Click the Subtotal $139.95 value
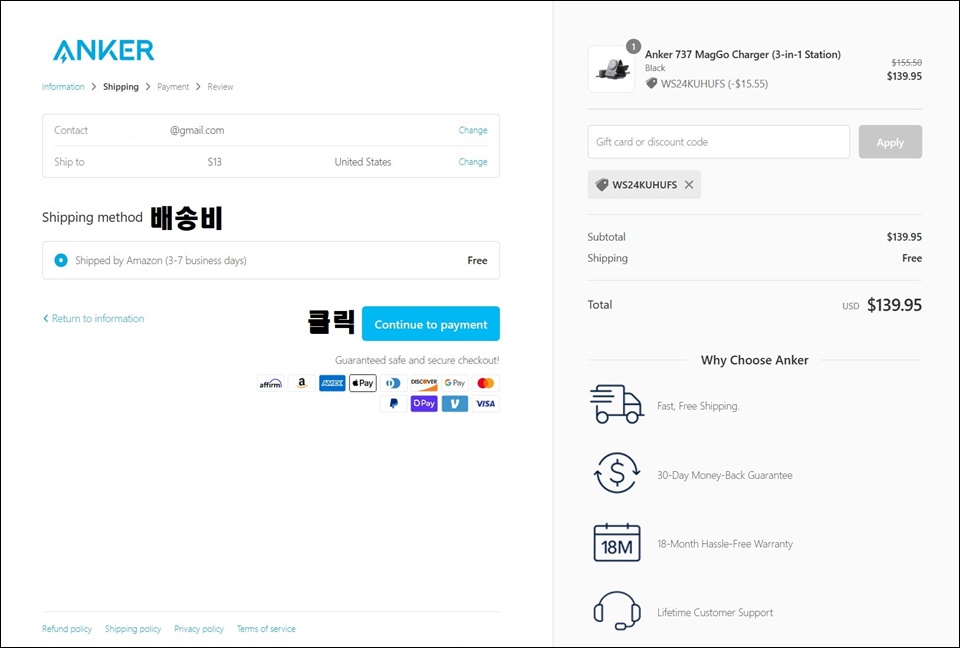Viewport: 960px width, 648px height. pos(904,237)
